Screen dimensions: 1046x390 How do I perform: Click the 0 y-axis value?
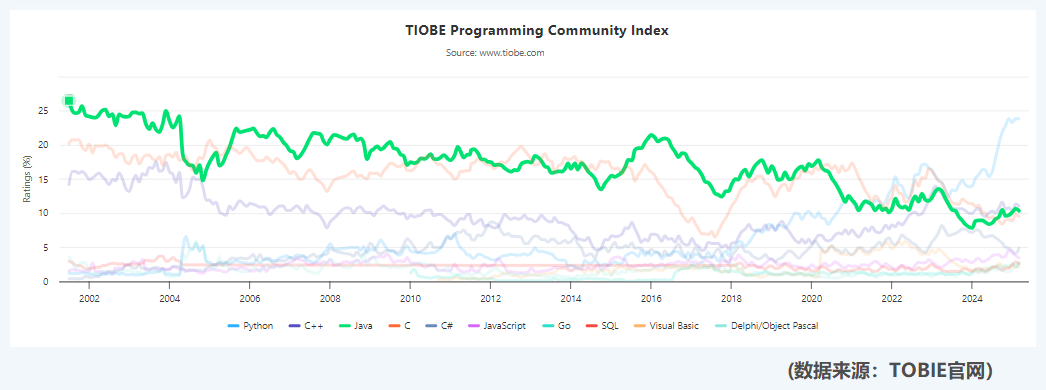(x=47, y=282)
